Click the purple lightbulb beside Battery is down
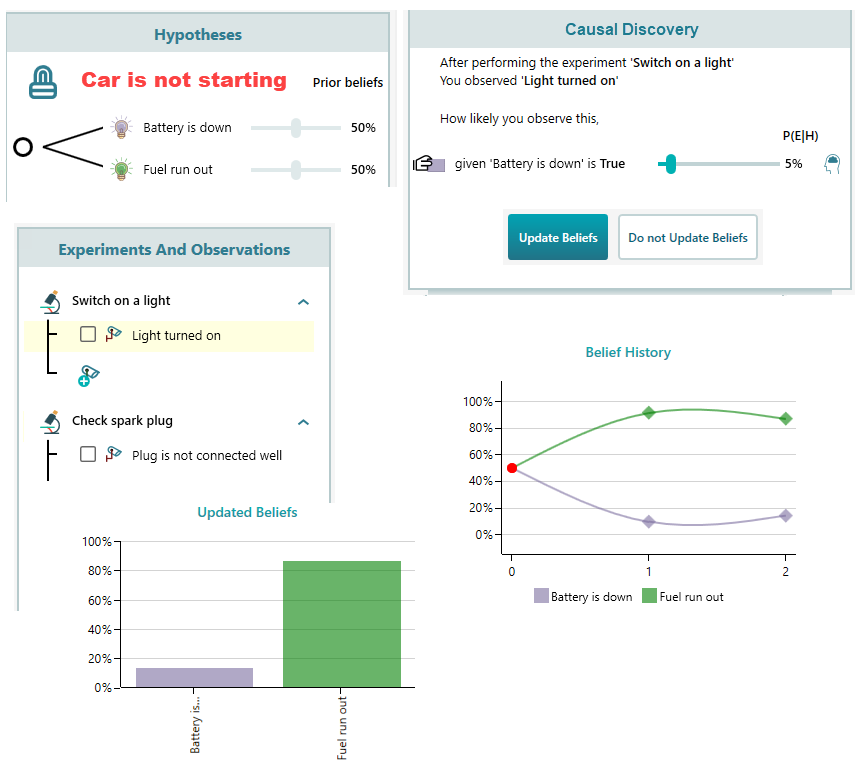Viewport: 855px width, 767px height. point(121,128)
